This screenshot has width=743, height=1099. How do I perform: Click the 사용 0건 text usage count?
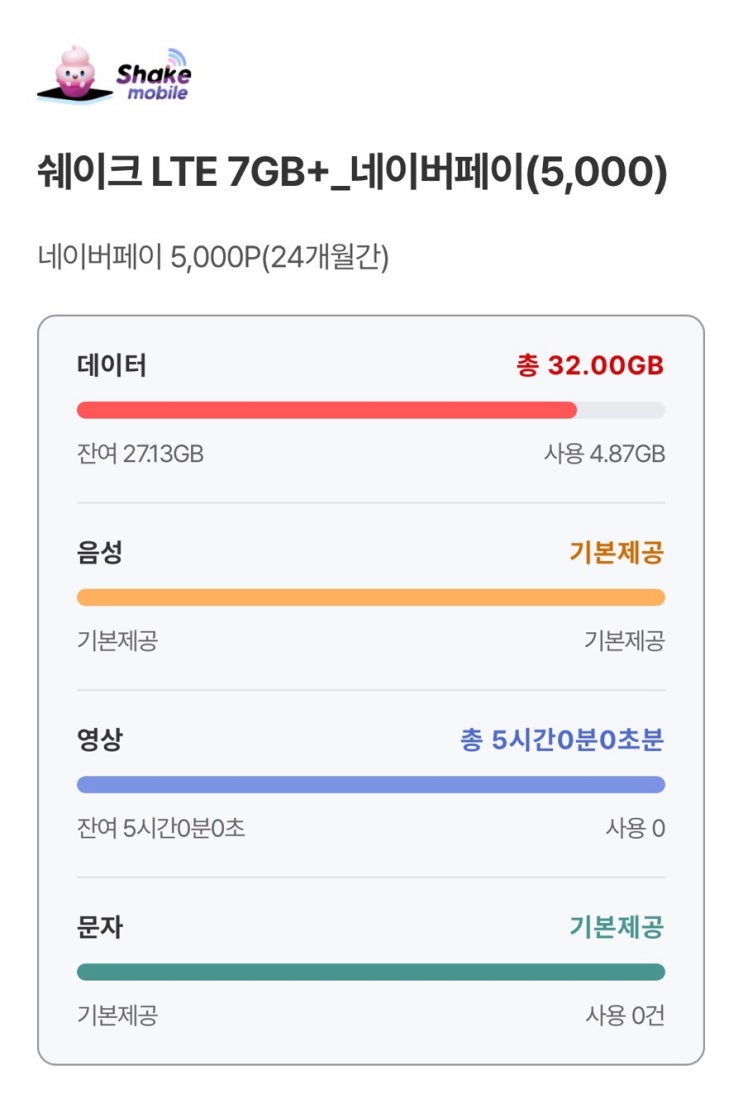(x=624, y=1016)
